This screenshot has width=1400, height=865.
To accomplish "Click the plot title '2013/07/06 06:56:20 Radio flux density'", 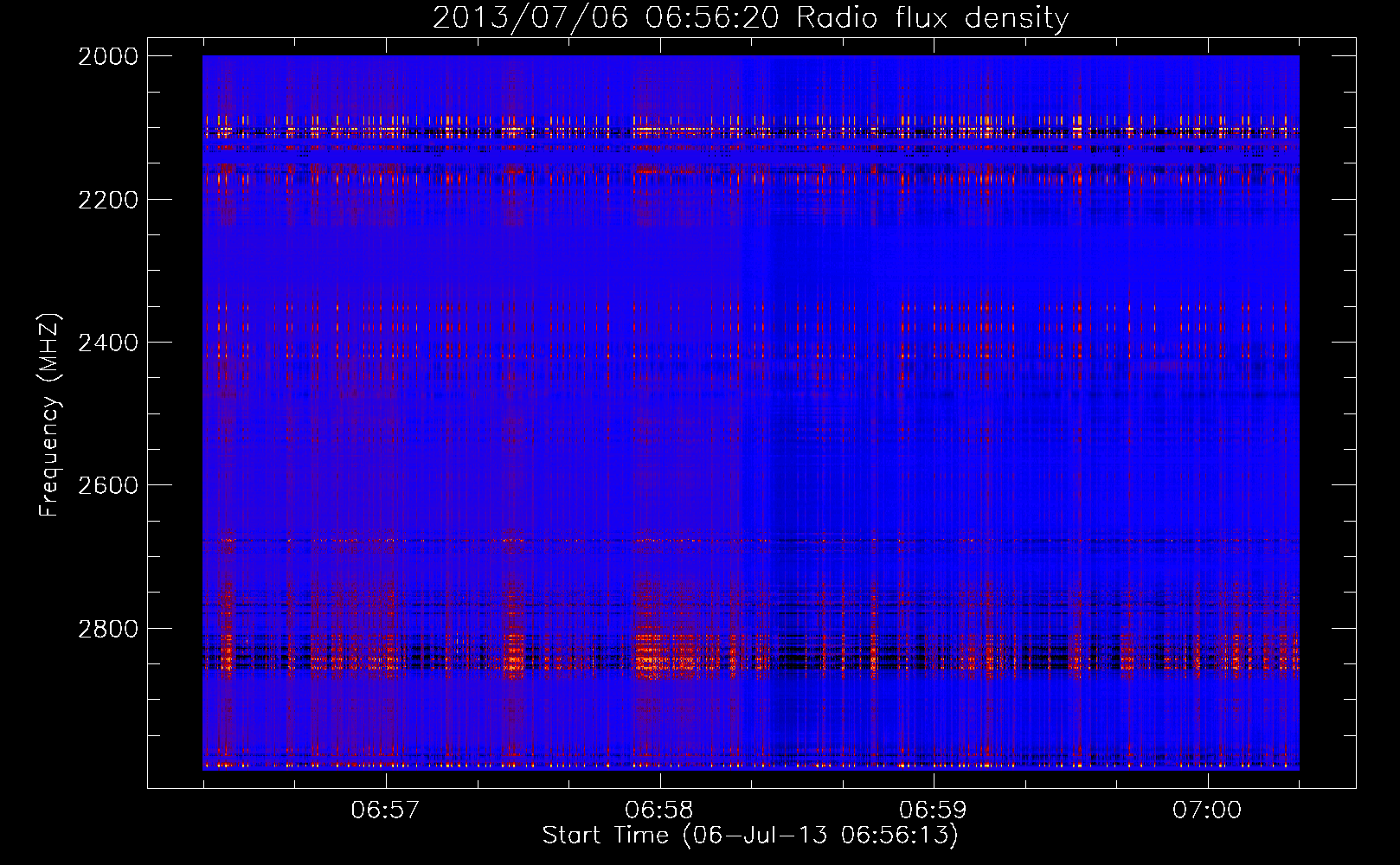I will pos(750,18).
